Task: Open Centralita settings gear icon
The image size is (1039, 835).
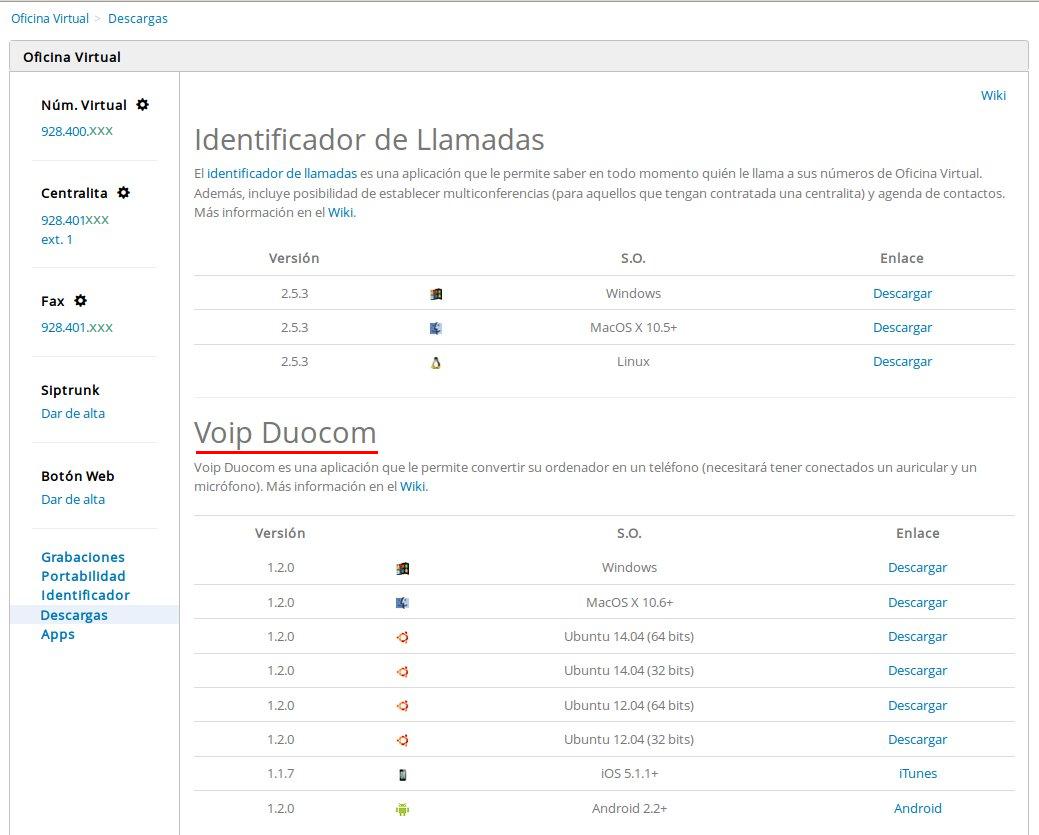Action: [x=124, y=193]
